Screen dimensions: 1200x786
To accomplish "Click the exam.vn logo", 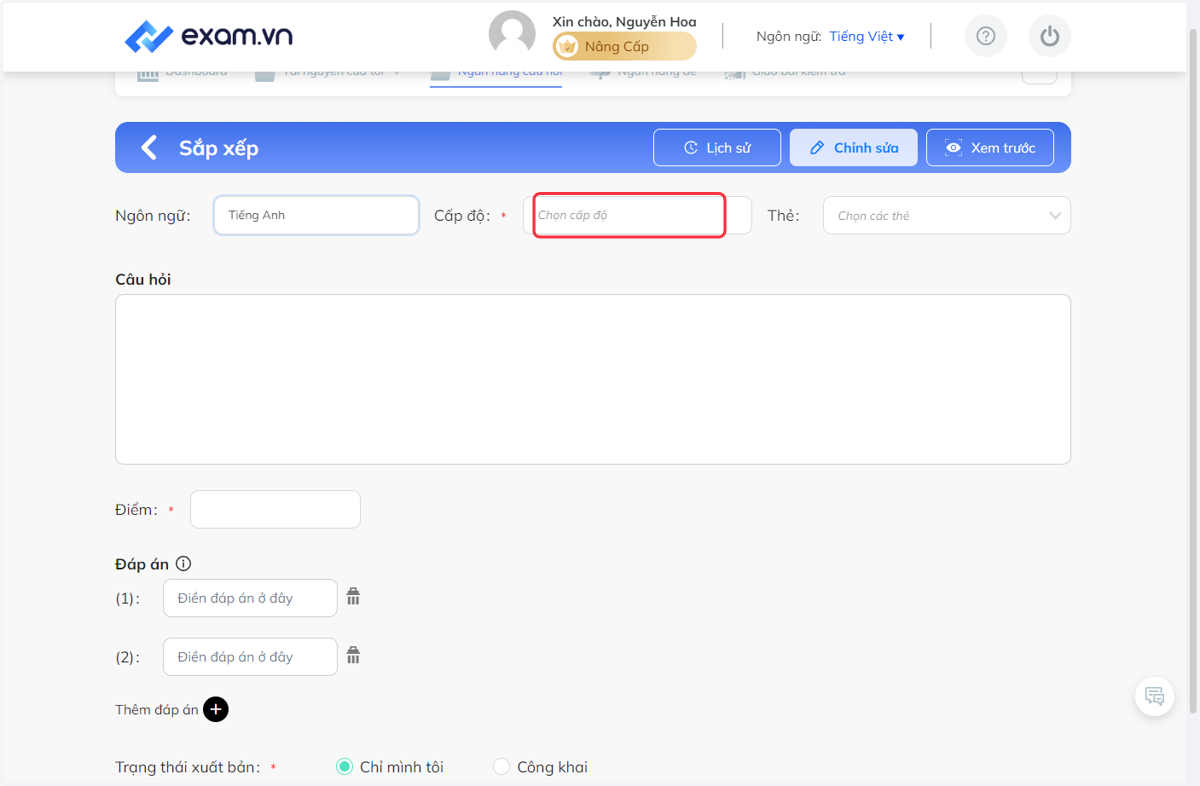I will (208, 37).
